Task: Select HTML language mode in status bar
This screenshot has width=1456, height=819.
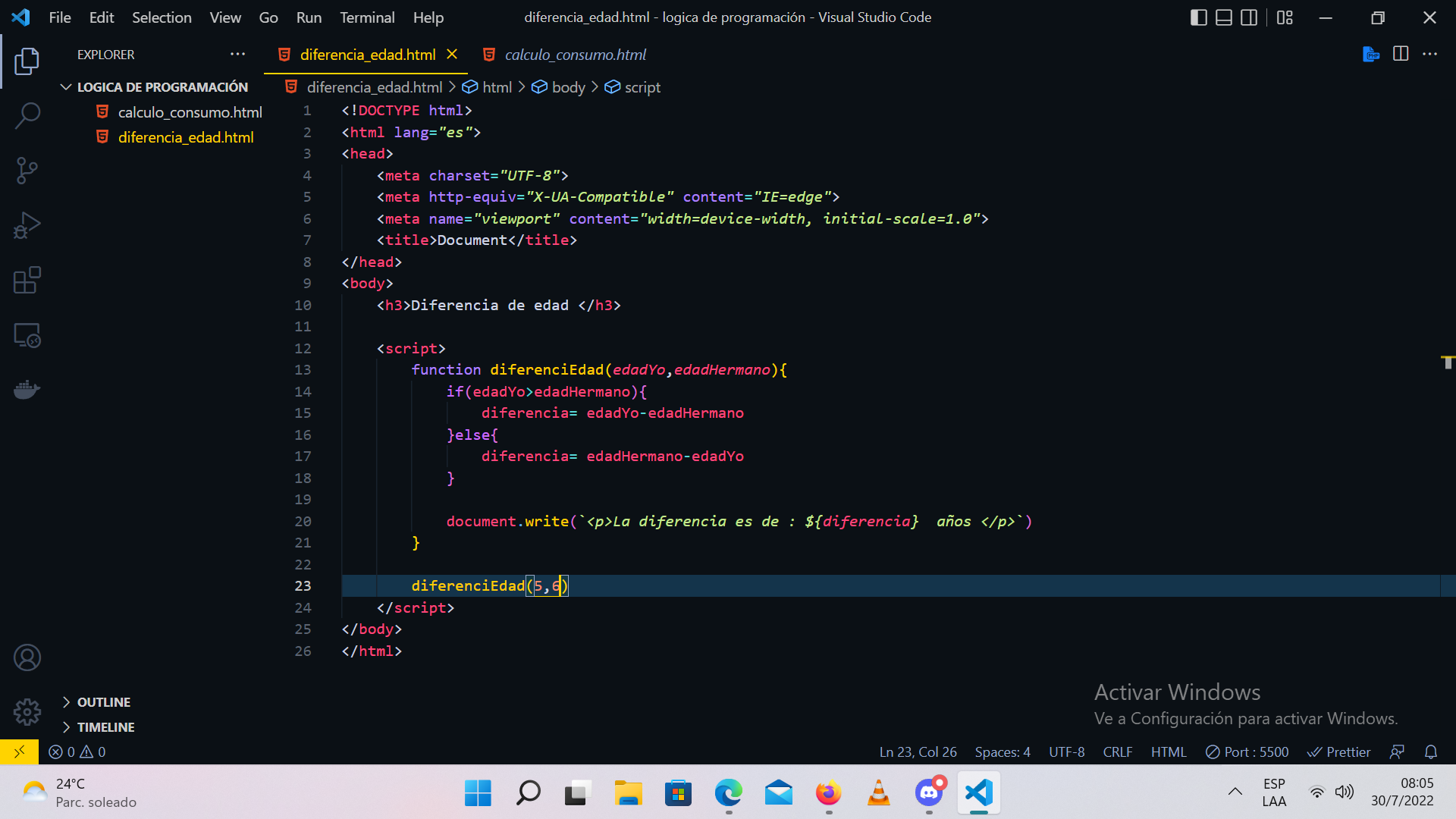Action: click(x=1169, y=752)
